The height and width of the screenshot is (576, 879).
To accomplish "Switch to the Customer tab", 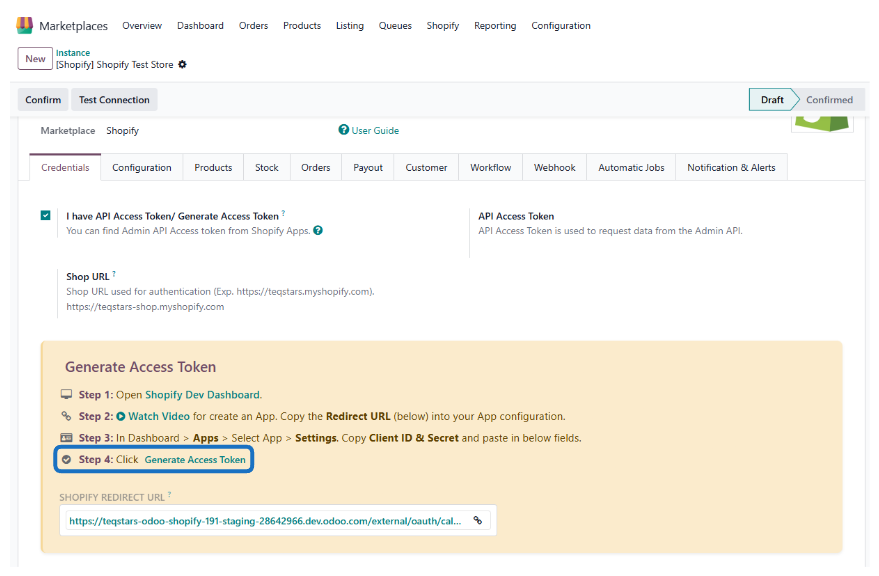I will [426, 167].
